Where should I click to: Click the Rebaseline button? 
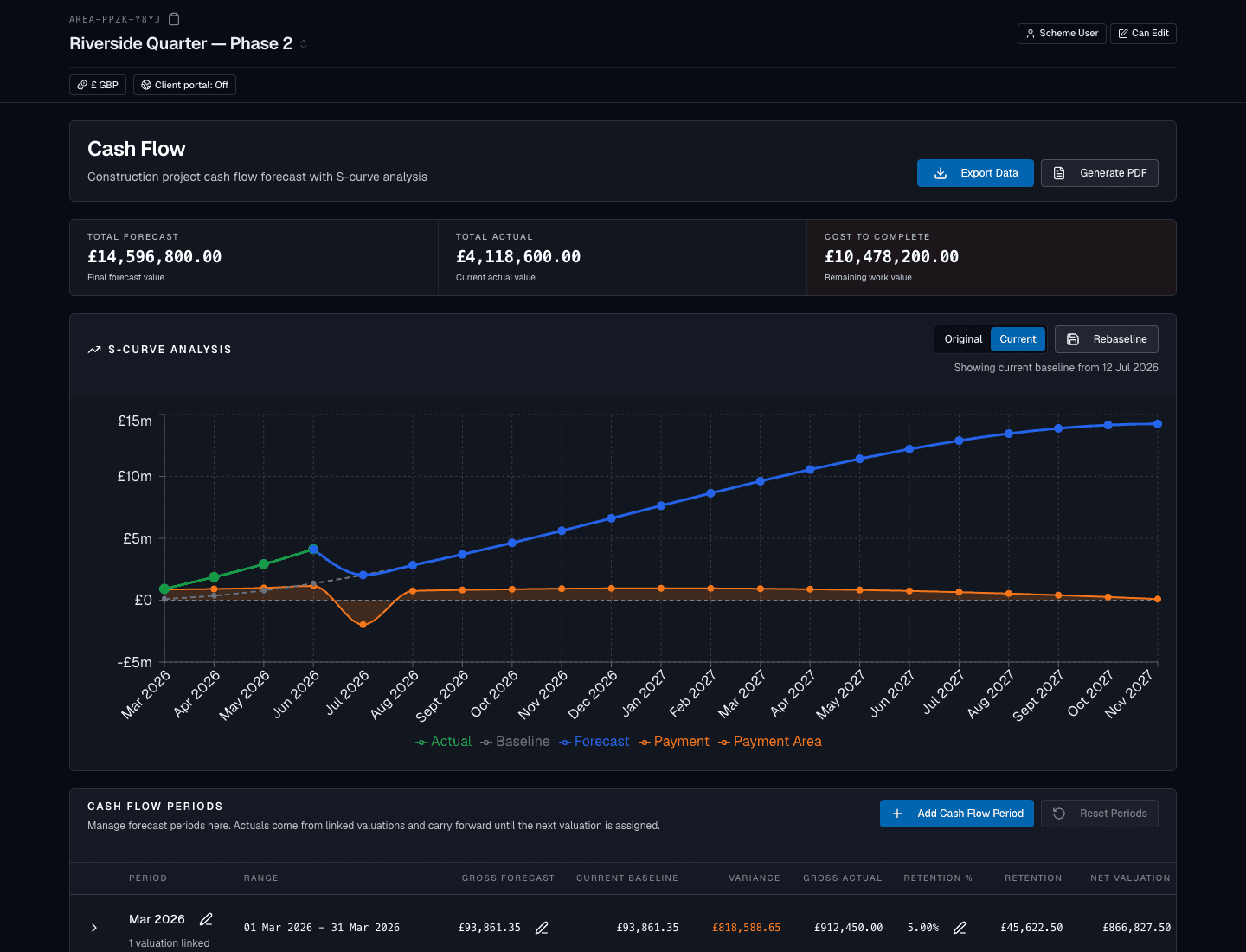click(x=1106, y=339)
